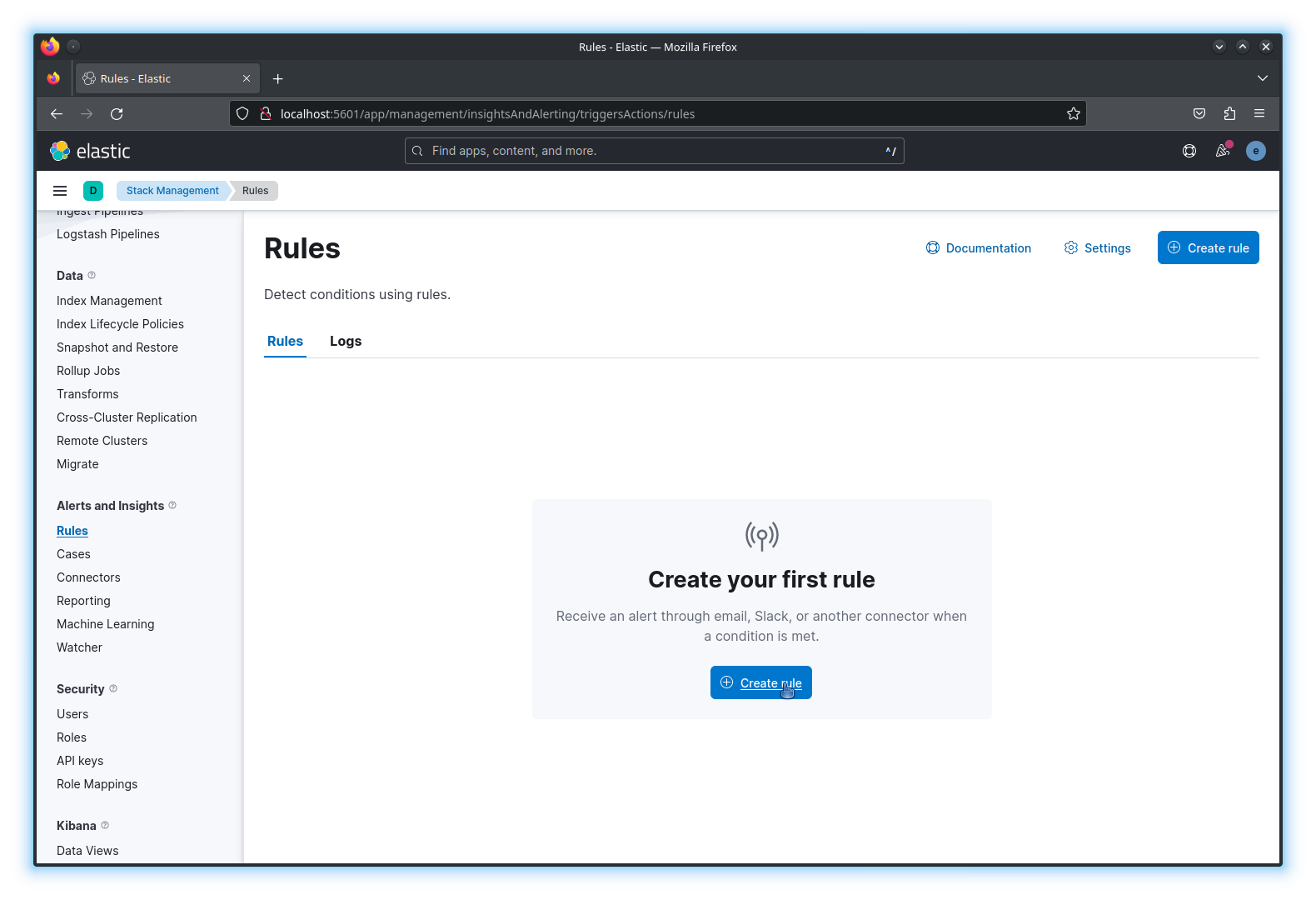This screenshot has width=1316, height=900.
Task: Open Rollup Jobs
Action: (88, 371)
